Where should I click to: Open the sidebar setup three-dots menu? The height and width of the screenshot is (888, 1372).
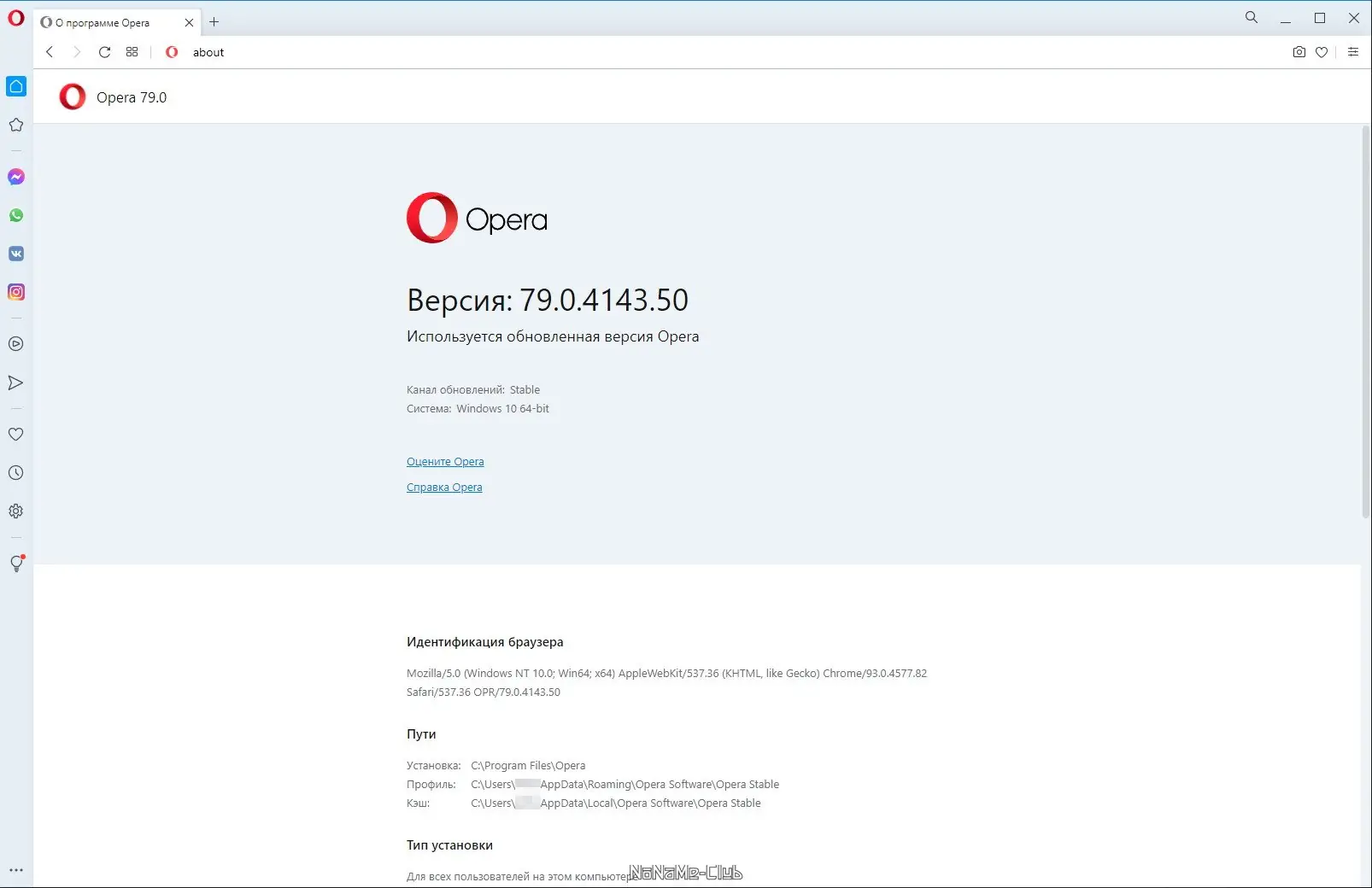(x=16, y=870)
